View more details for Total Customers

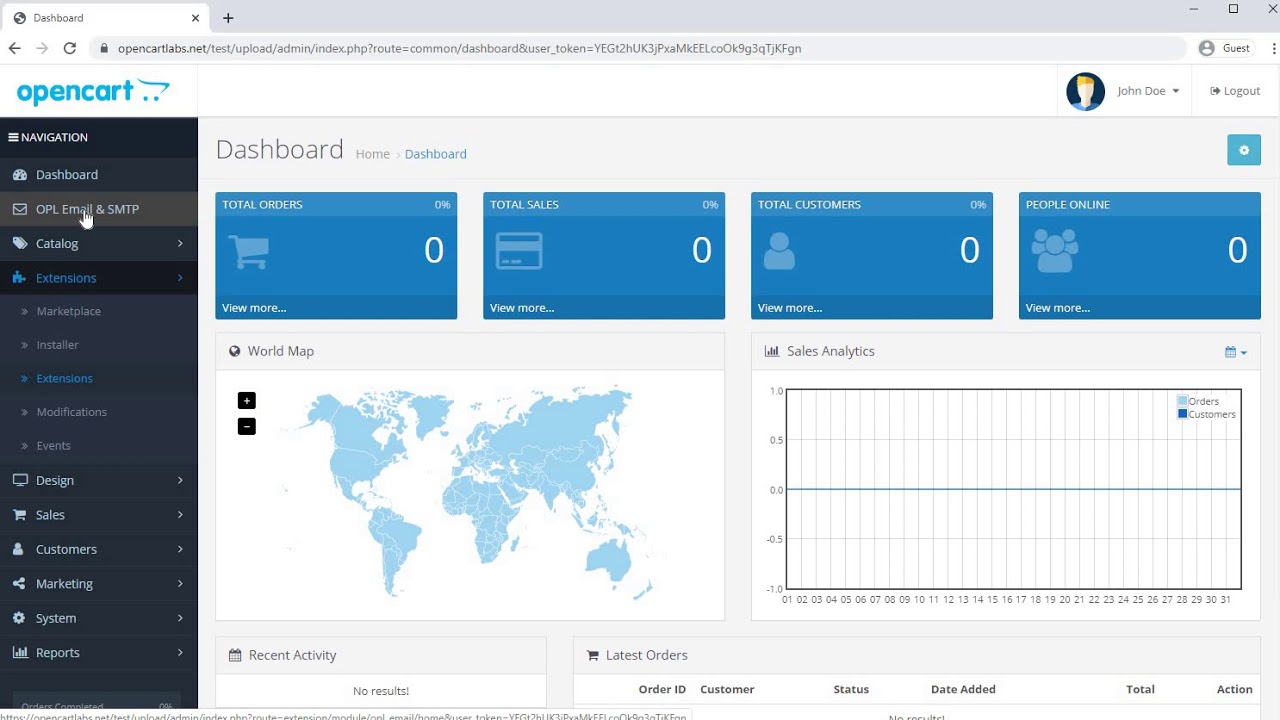pos(790,308)
